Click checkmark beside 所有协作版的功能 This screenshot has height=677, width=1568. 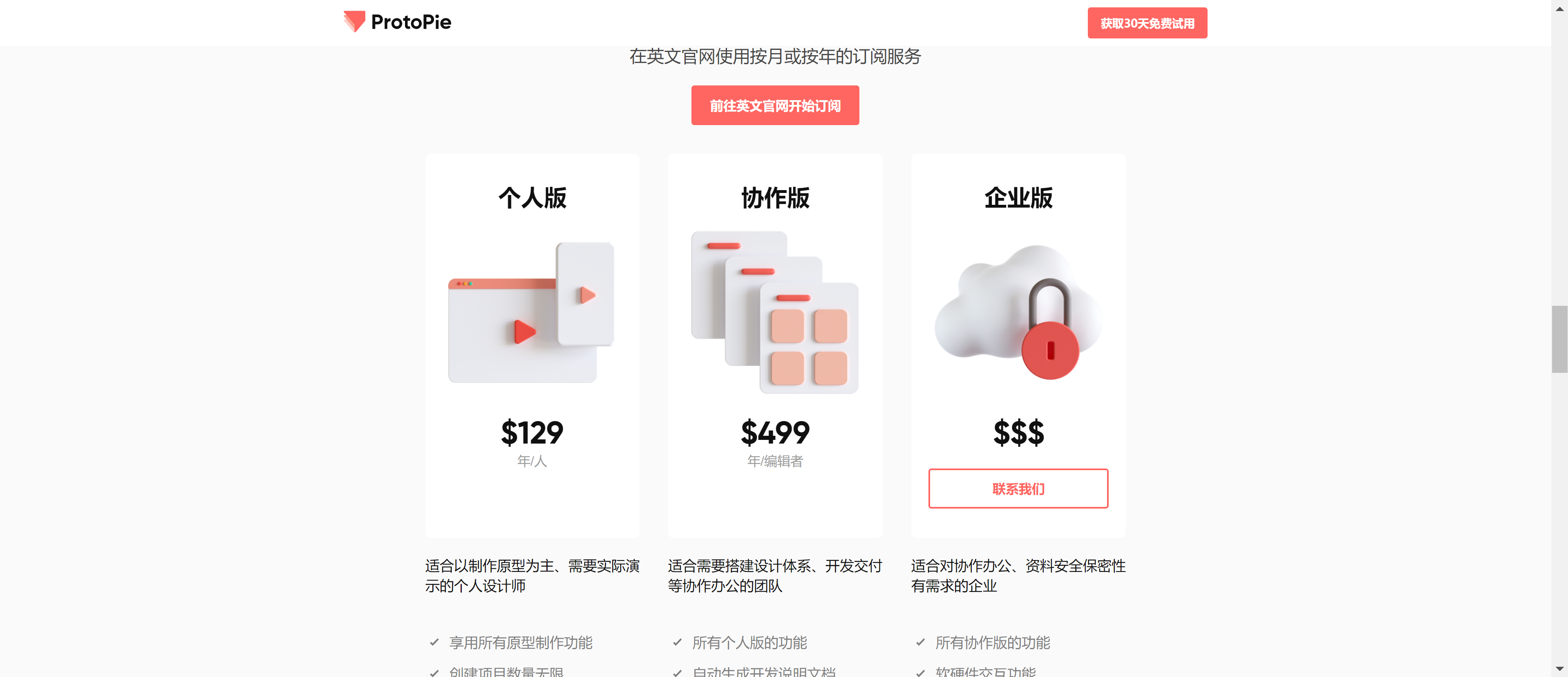(x=920, y=642)
